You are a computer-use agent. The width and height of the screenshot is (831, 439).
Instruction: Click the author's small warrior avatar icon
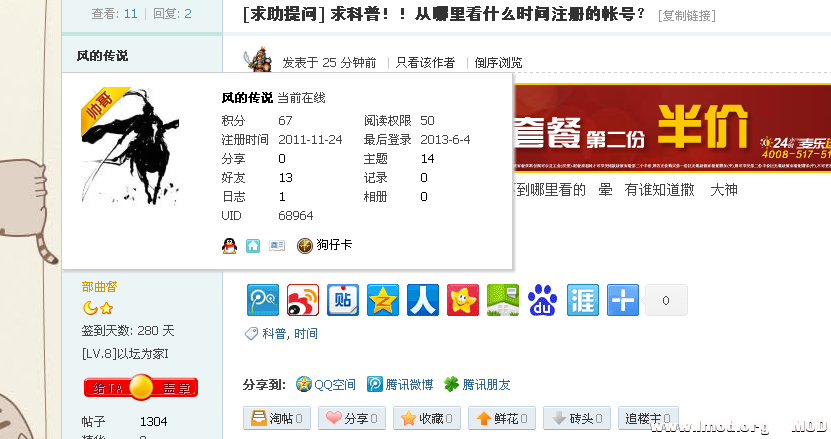258,59
